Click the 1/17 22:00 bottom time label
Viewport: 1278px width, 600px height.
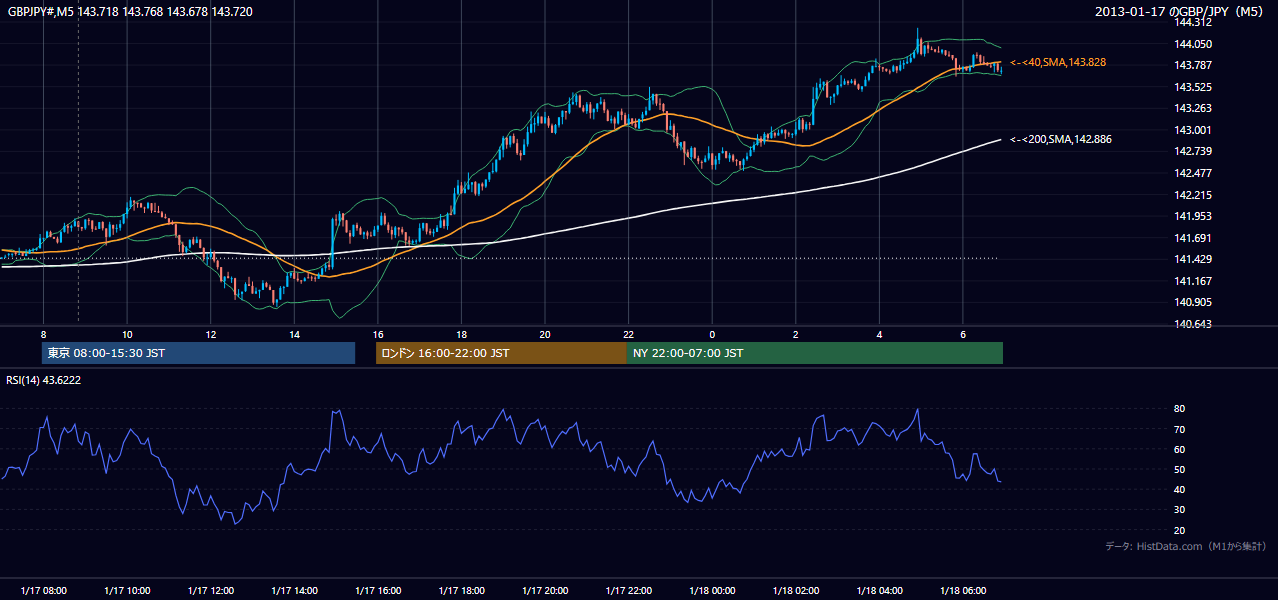click(629, 591)
